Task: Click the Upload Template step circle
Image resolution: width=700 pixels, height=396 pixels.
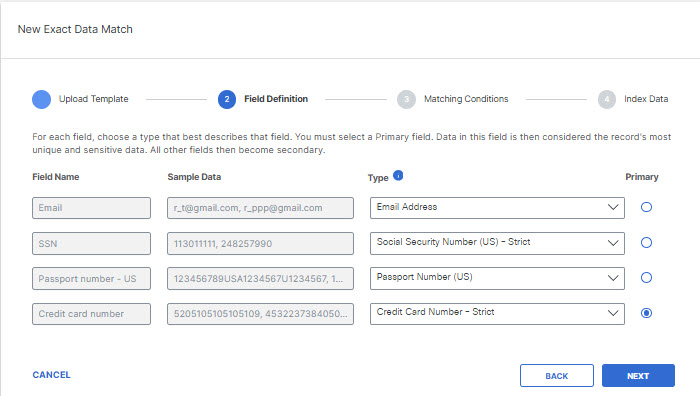Action: point(42,99)
